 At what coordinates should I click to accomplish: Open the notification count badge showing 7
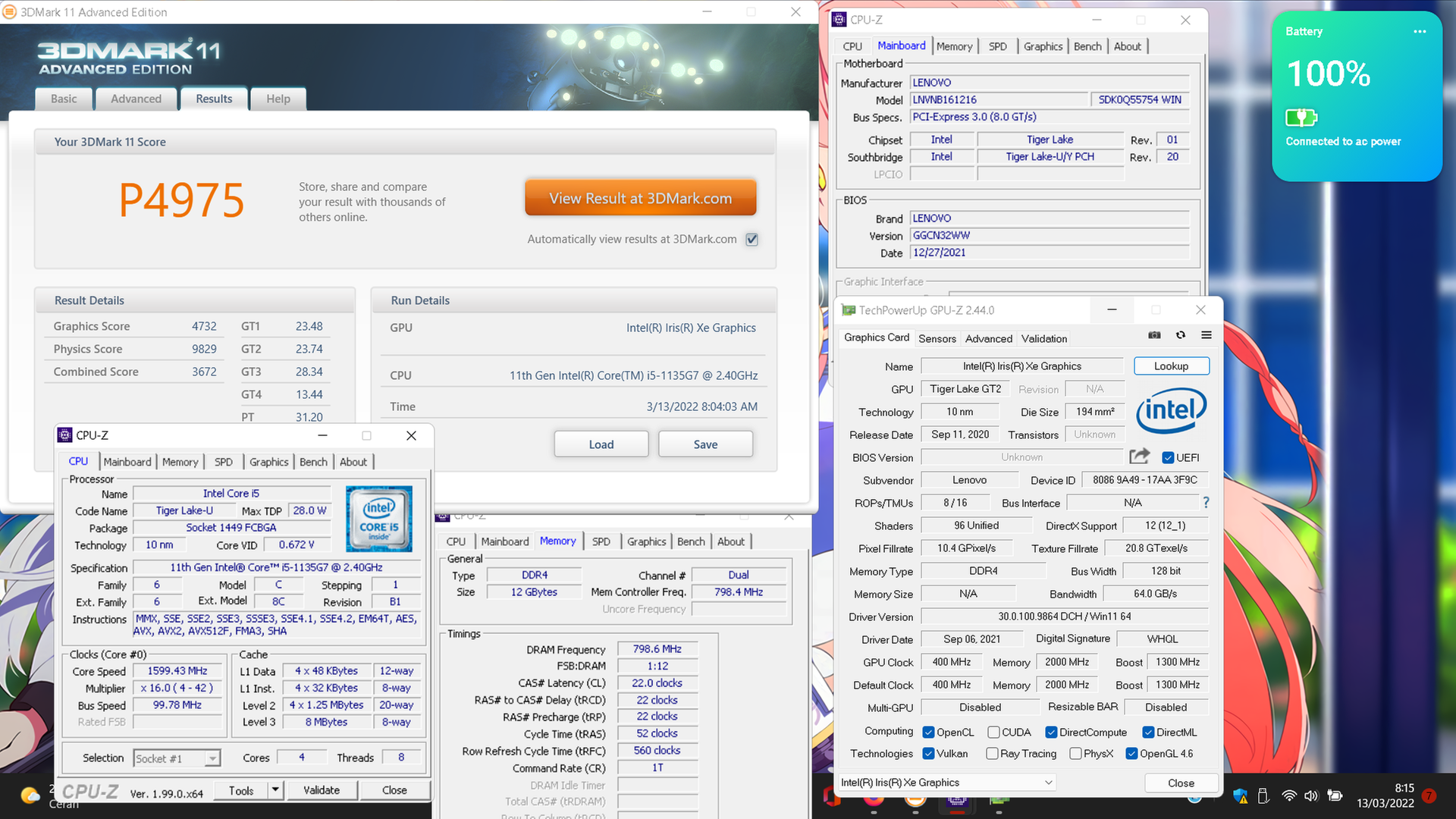[x=1429, y=795]
